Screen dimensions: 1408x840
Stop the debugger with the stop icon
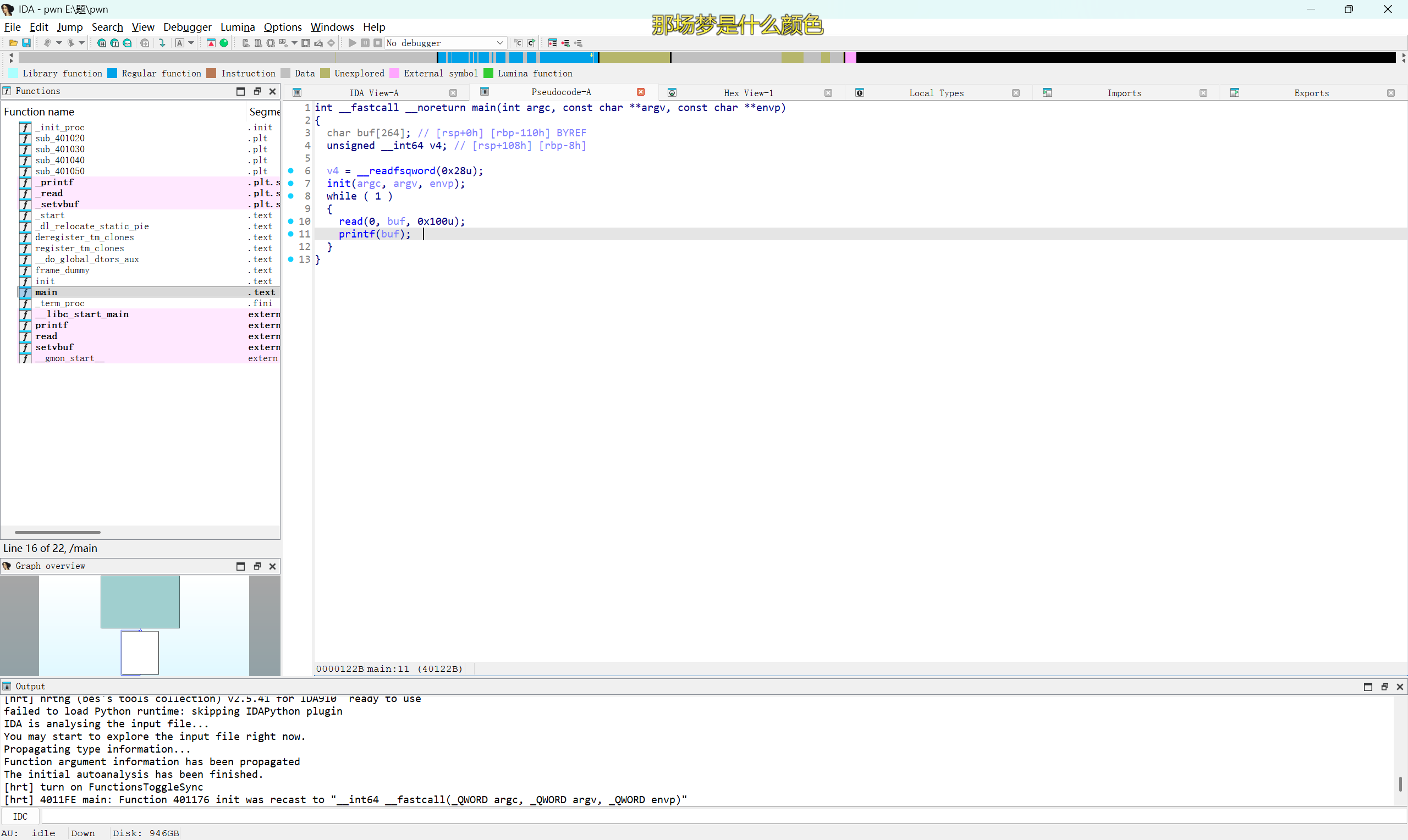(378, 42)
